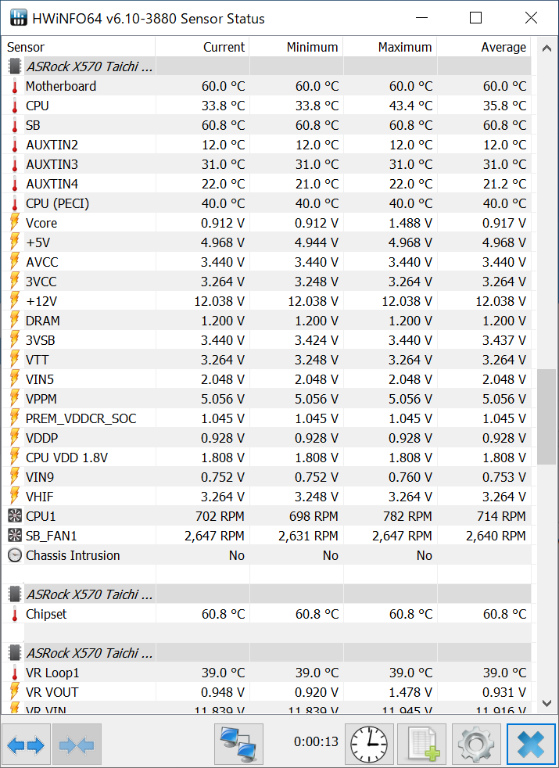Click the +12V voltage bolt icon
559x768 pixels.
pyautogui.click(x=15, y=301)
